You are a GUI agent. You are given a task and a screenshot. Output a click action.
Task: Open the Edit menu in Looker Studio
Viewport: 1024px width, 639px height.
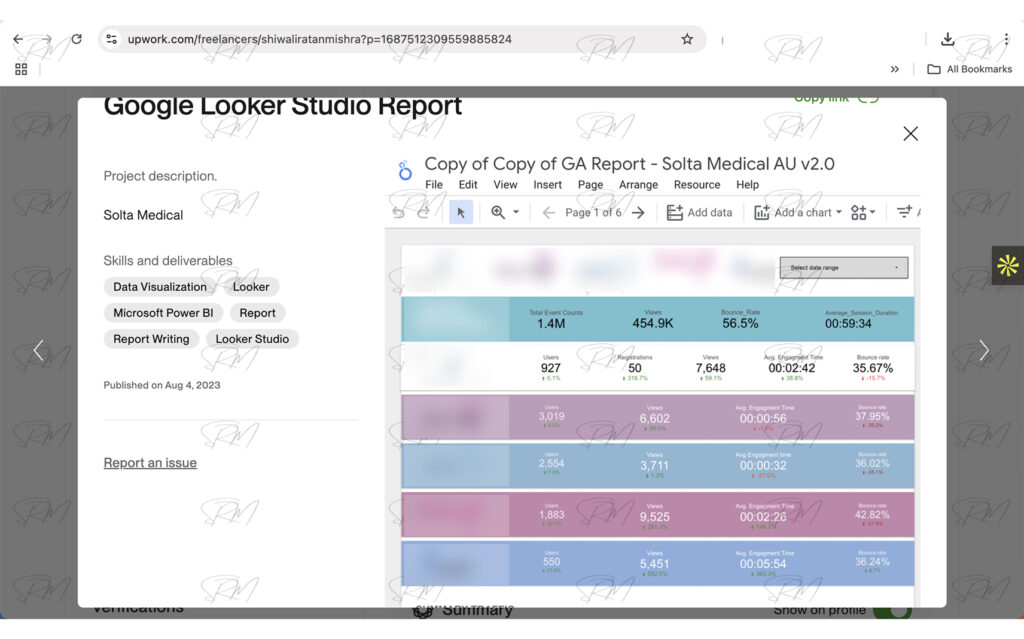click(x=468, y=185)
